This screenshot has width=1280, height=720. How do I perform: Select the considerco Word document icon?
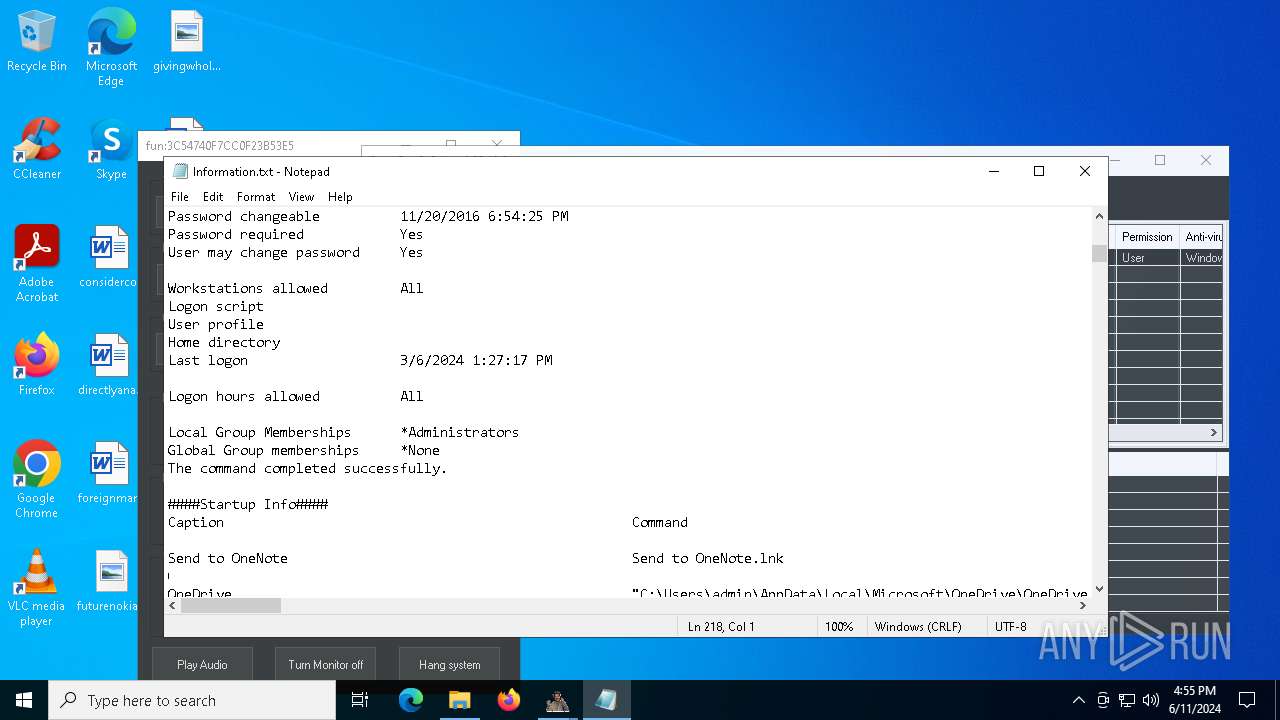point(108,258)
